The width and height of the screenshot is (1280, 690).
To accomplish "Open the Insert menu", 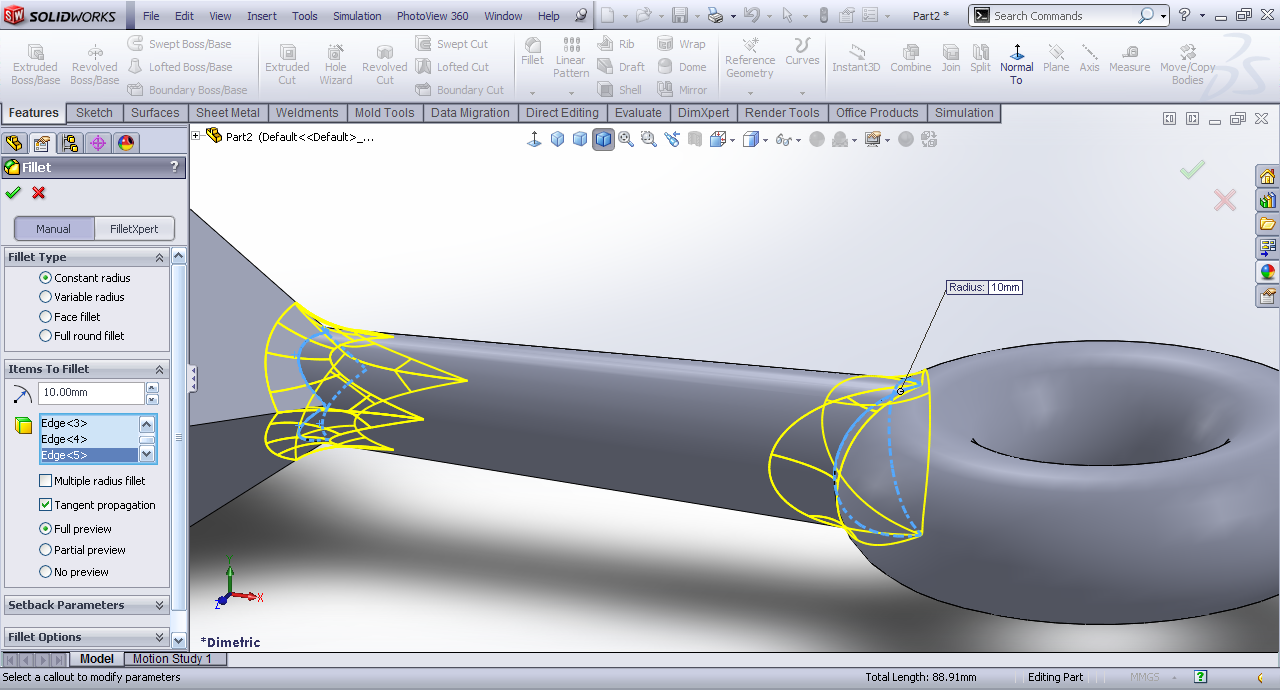I will click(x=262, y=16).
